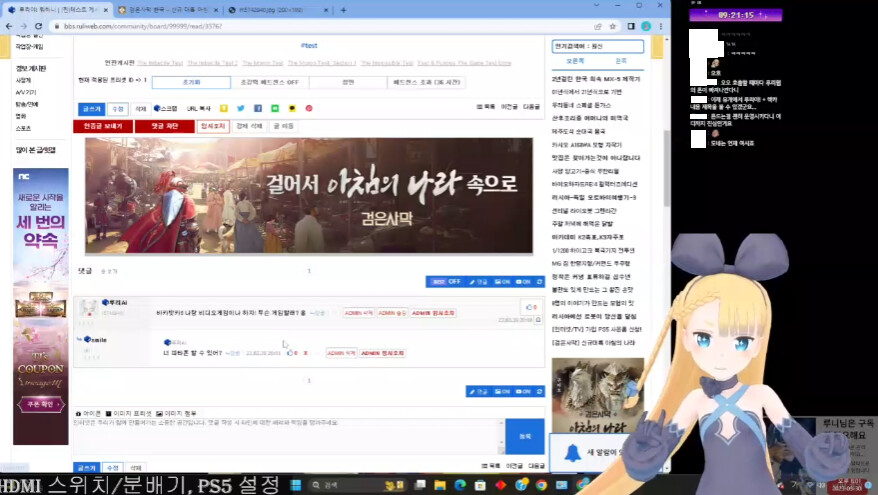Open Chrome side panel icon

coord(631,26)
